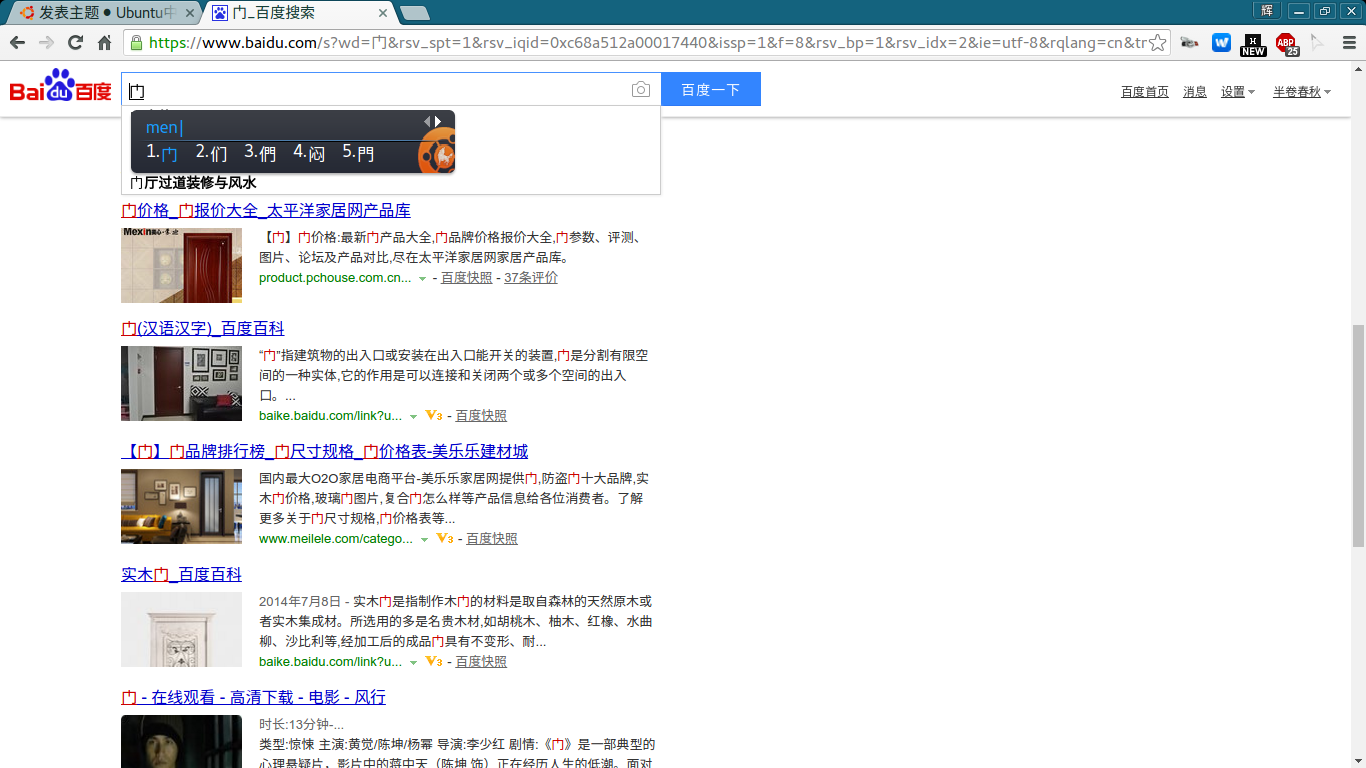Reload the current Baidu page

(75, 43)
